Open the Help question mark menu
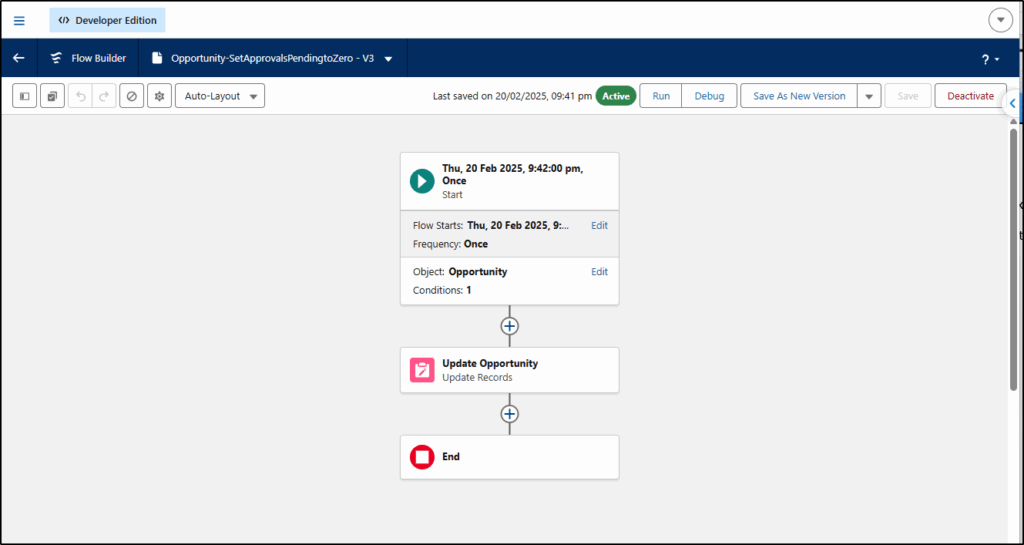The image size is (1024, 545). (x=989, y=59)
